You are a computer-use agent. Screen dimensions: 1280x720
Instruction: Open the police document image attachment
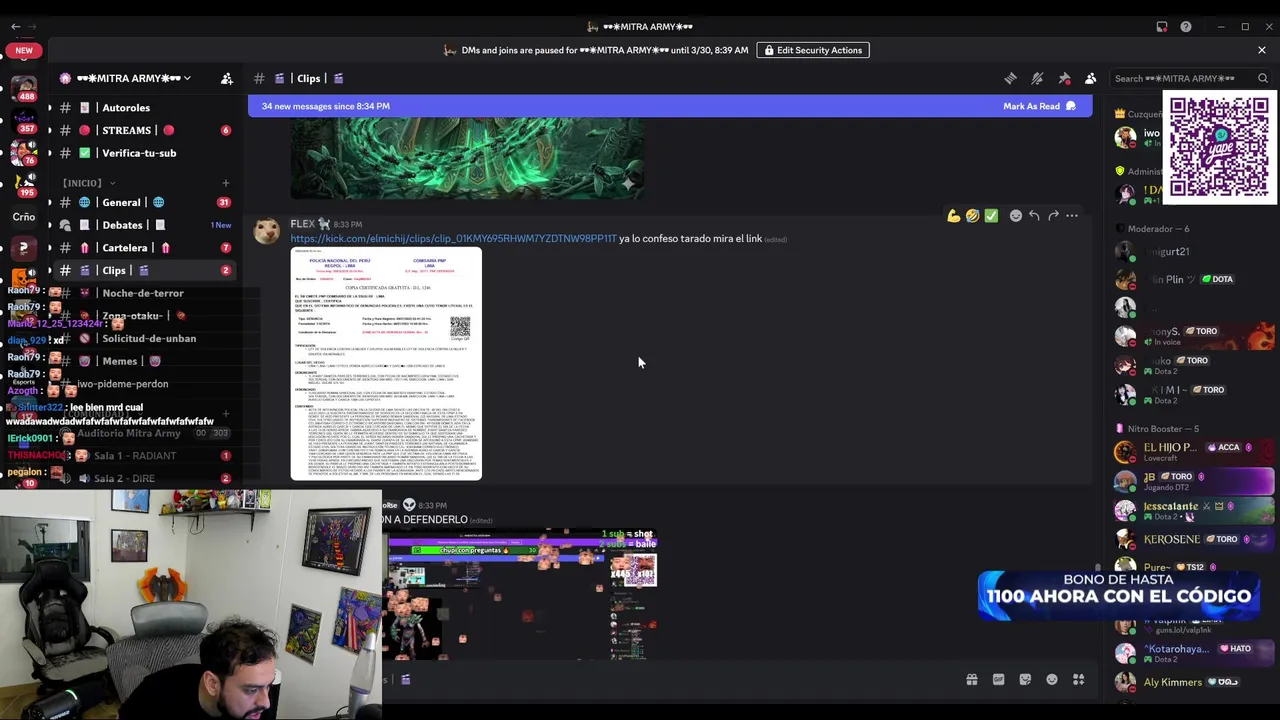click(386, 364)
